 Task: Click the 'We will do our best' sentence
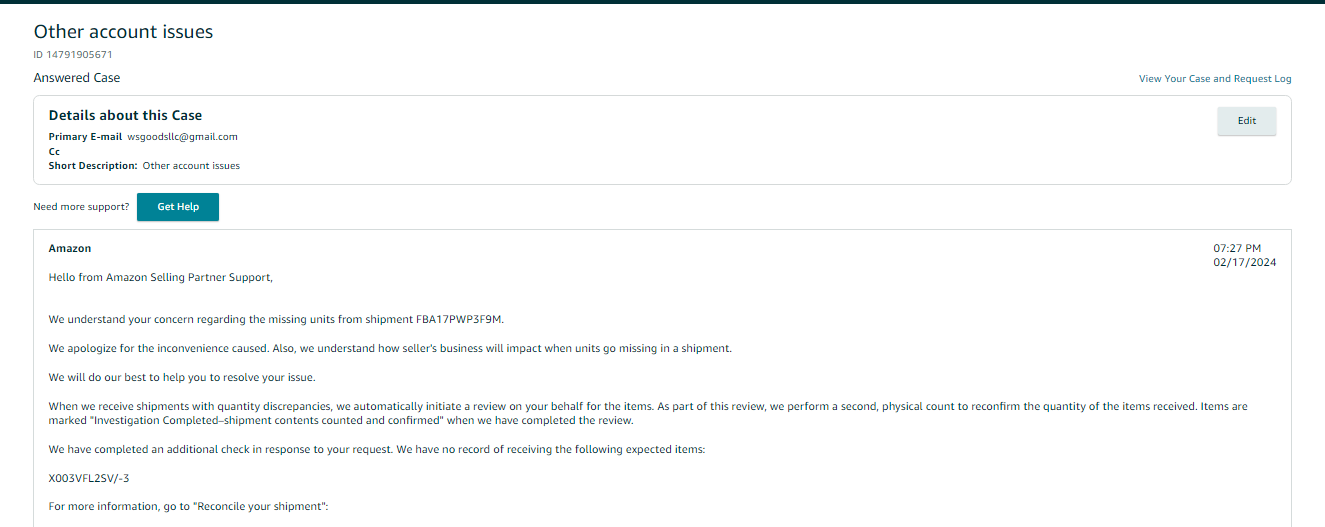pyautogui.click(x=183, y=378)
